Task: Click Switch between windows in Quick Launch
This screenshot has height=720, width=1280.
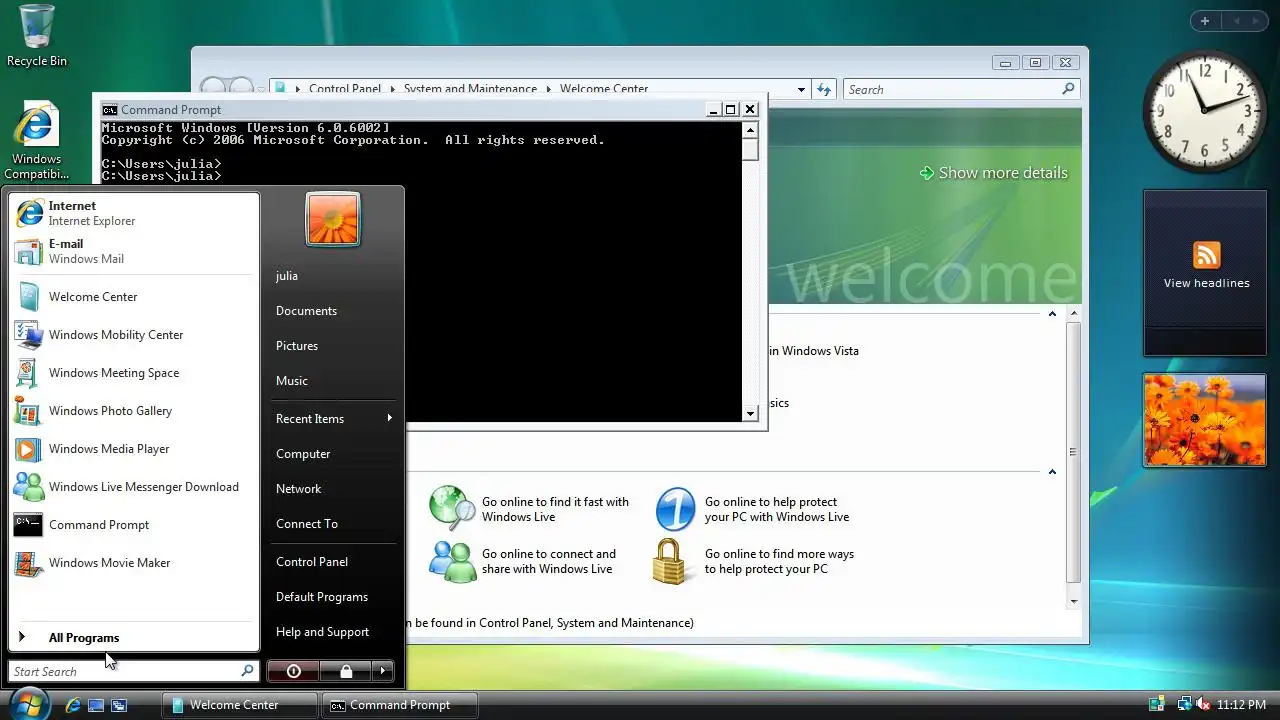Action: (119, 705)
